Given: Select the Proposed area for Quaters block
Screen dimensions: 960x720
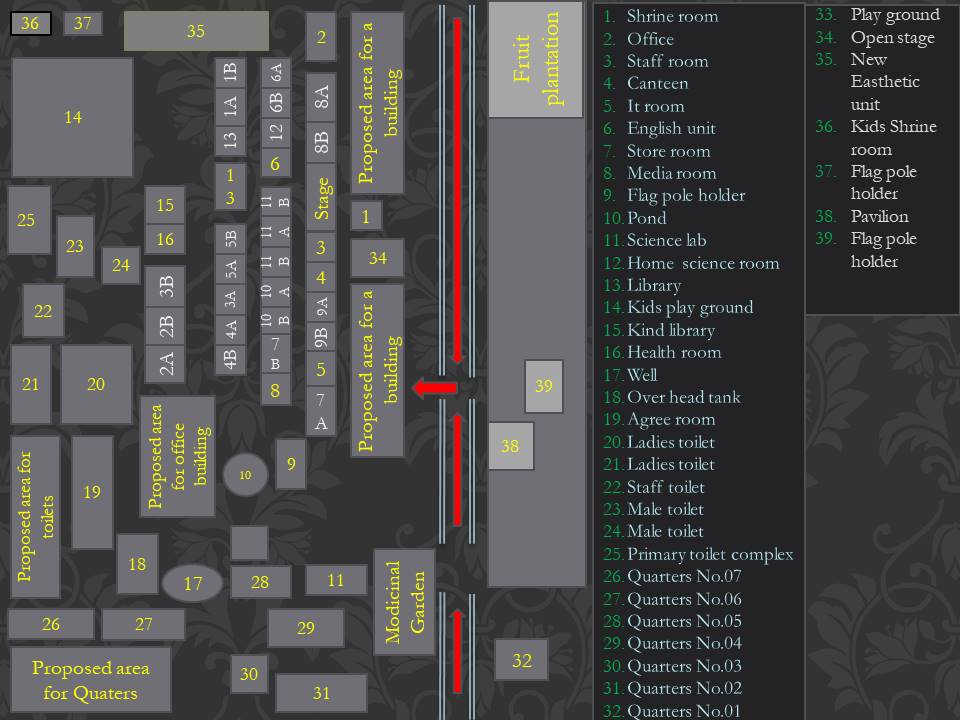Looking at the screenshot, I should (x=90, y=680).
